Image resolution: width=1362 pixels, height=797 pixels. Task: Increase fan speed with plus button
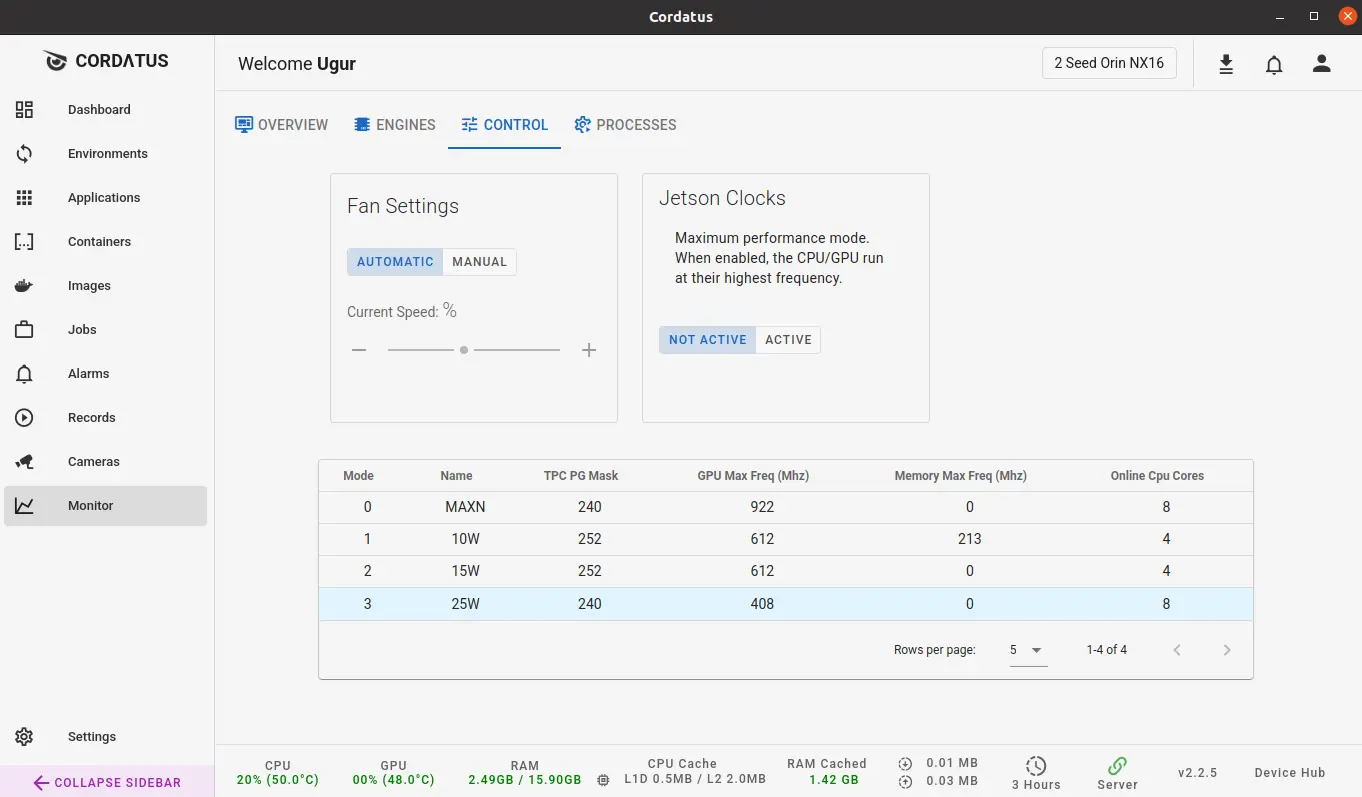click(589, 350)
